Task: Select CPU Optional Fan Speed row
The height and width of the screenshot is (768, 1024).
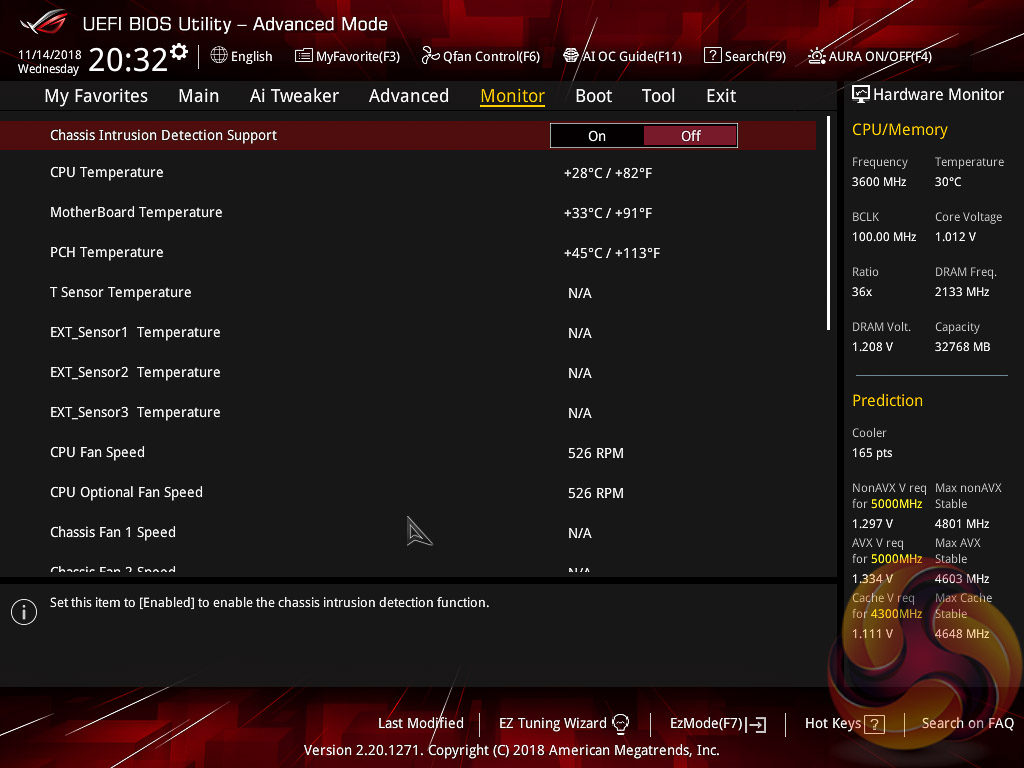Action: (x=408, y=492)
